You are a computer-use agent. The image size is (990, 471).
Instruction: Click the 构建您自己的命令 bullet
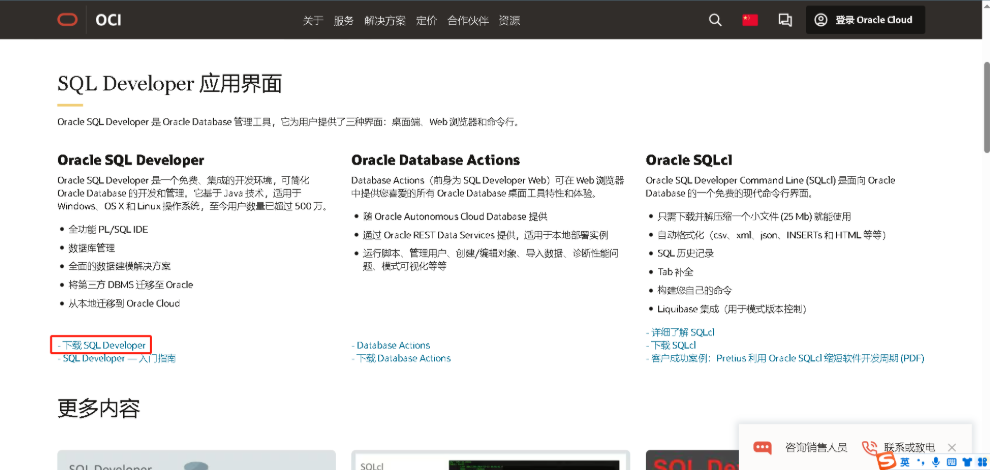tap(694, 290)
